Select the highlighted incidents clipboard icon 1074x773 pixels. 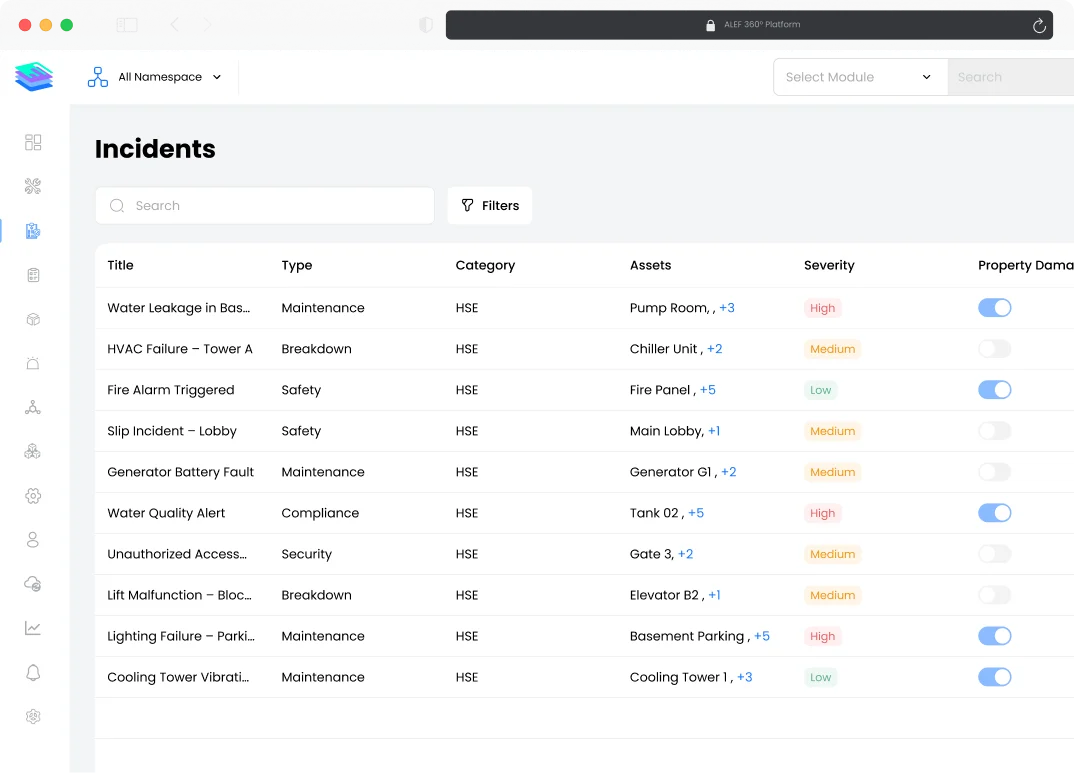pos(33,231)
